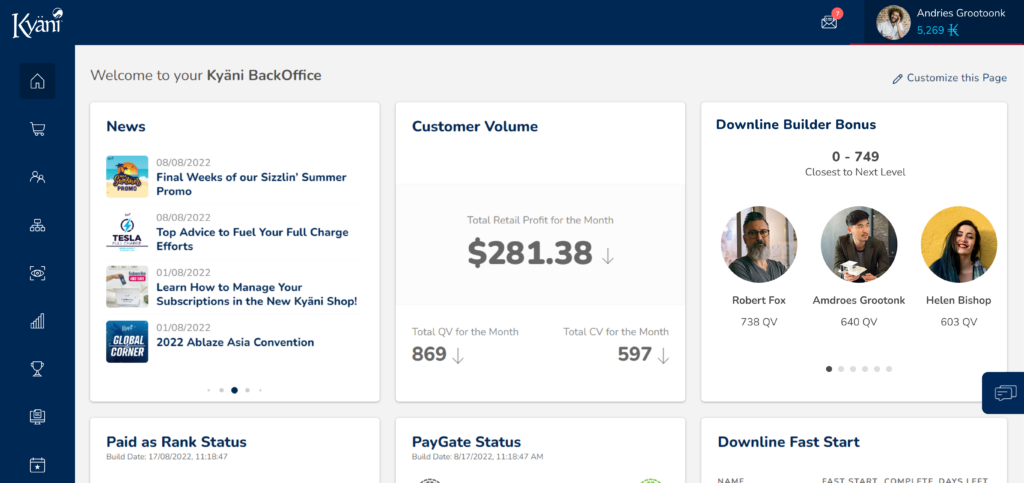Image resolution: width=1024 pixels, height=483 pixels.
Task: Go to second Downline Builder Bonus carousel dot
Action: (841, 369)
